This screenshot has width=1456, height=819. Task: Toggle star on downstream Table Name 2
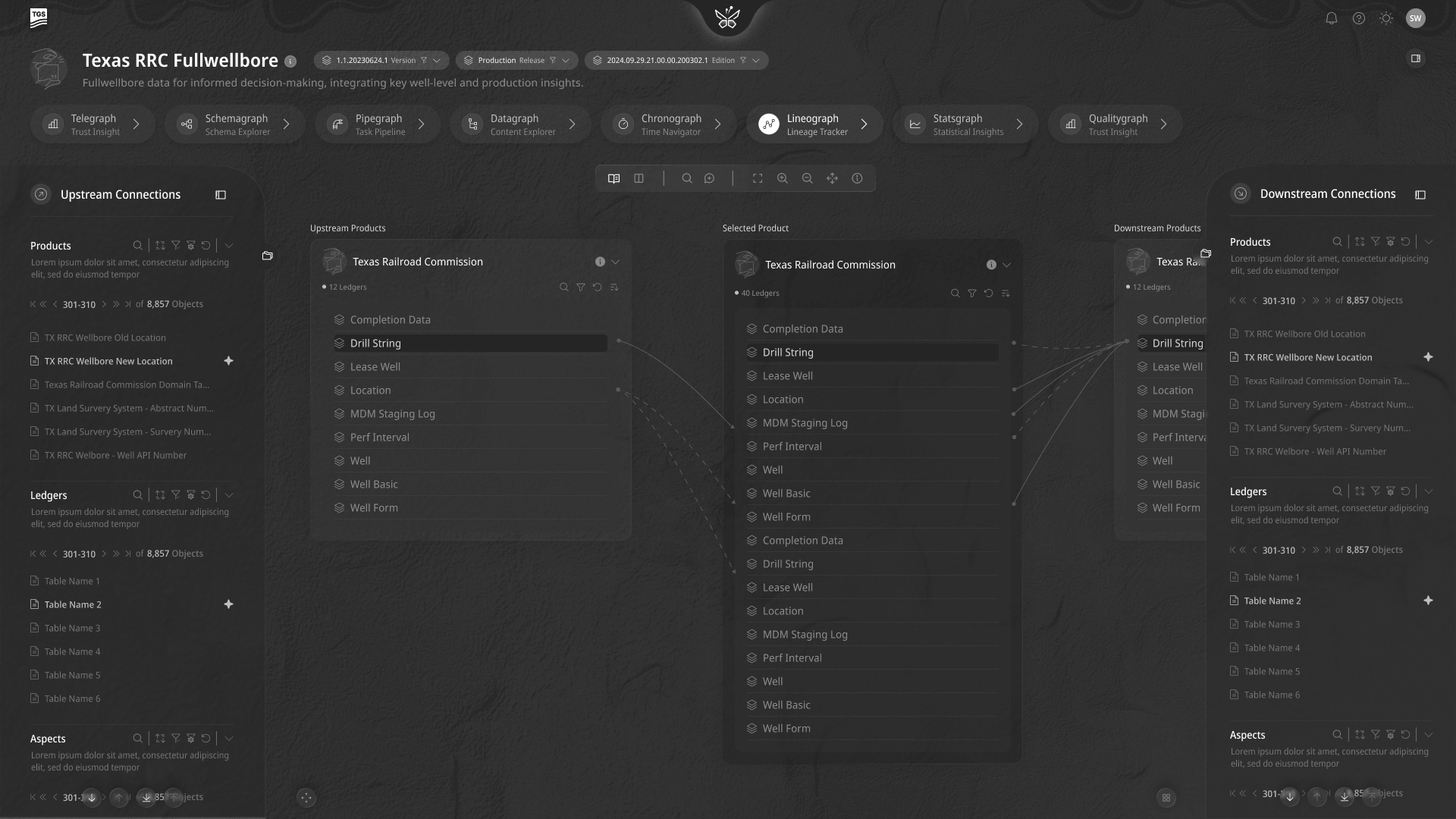click(1428, 601)
